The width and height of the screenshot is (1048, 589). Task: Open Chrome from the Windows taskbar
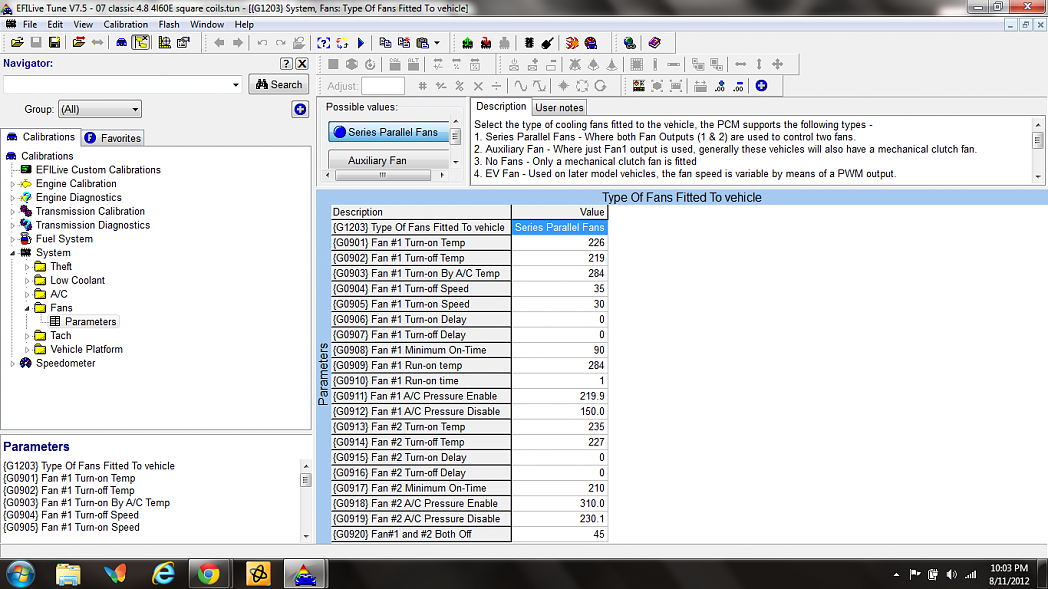click(x=209, y=574)
